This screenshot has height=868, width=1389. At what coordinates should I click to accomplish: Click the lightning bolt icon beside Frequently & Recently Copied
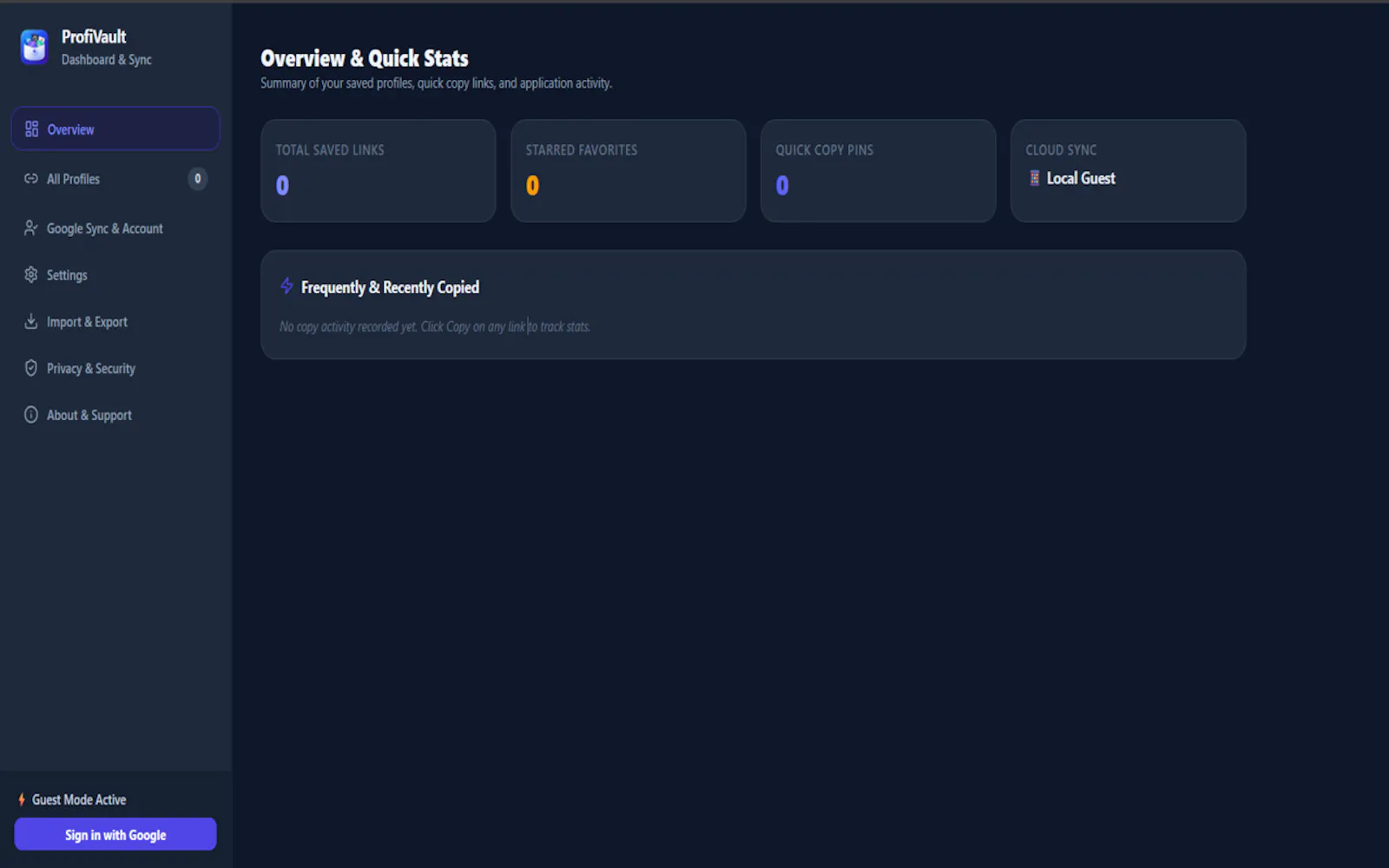[286, 286]
